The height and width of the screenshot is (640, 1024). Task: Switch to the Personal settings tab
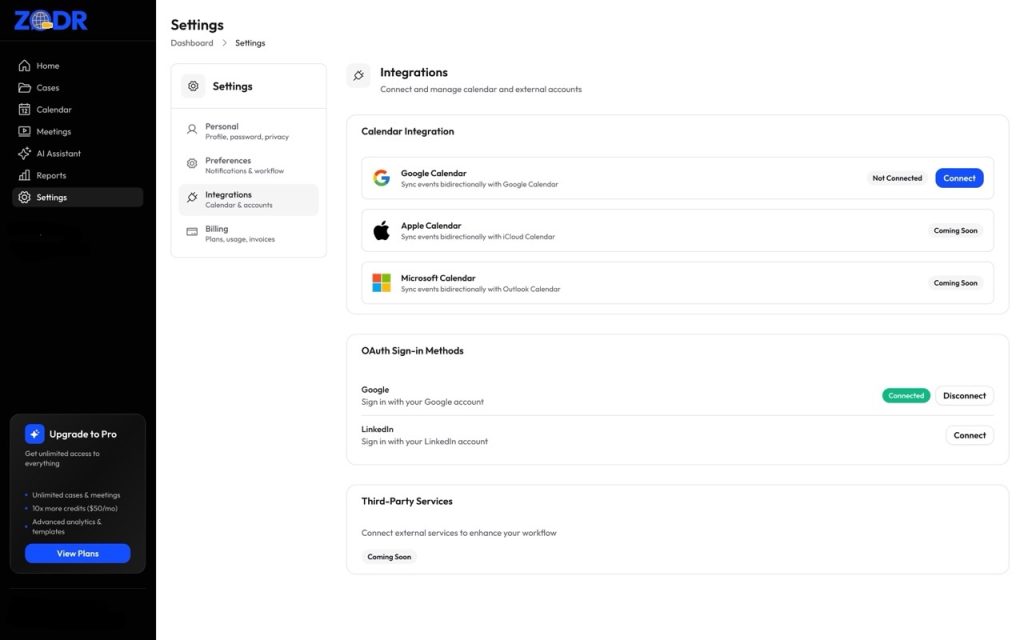tap(248, 131)
